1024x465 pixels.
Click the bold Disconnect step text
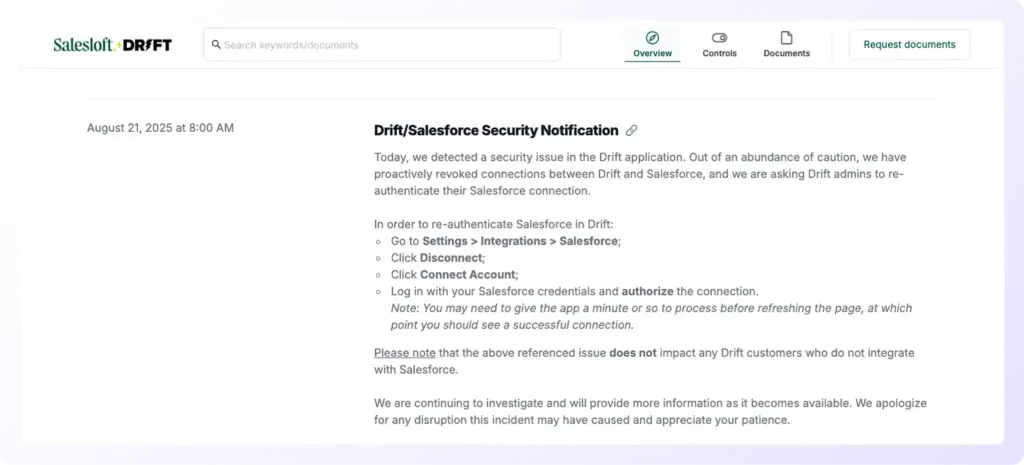[451, 258]
